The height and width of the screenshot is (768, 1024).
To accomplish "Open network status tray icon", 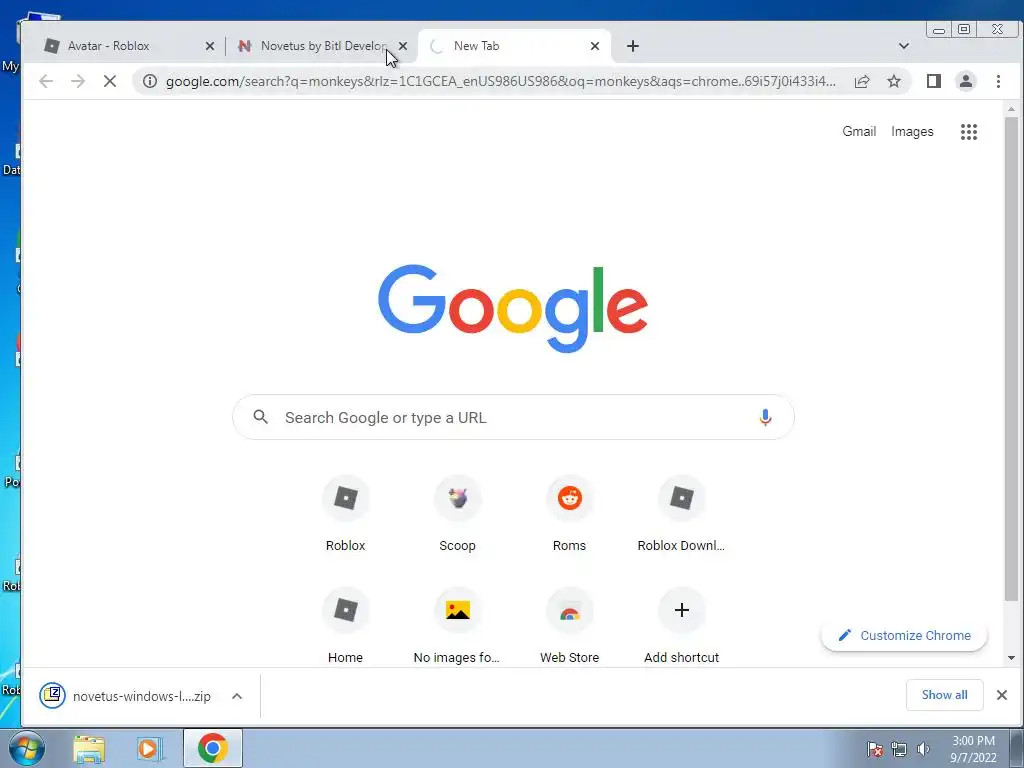I will (899, 749).
